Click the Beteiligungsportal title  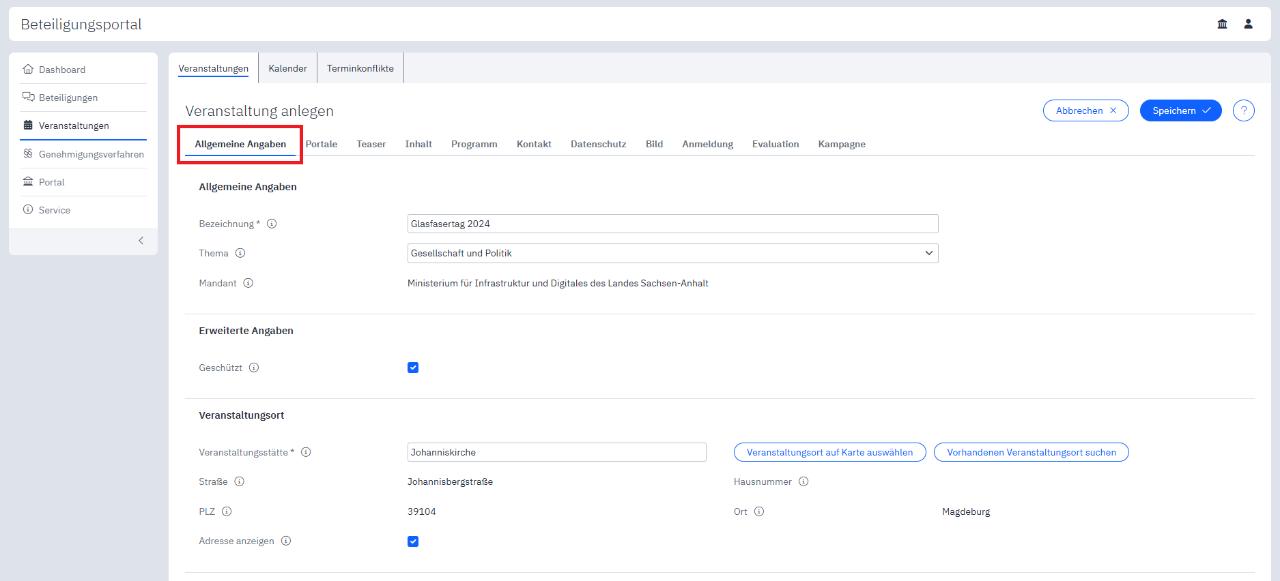click(81, 24)
